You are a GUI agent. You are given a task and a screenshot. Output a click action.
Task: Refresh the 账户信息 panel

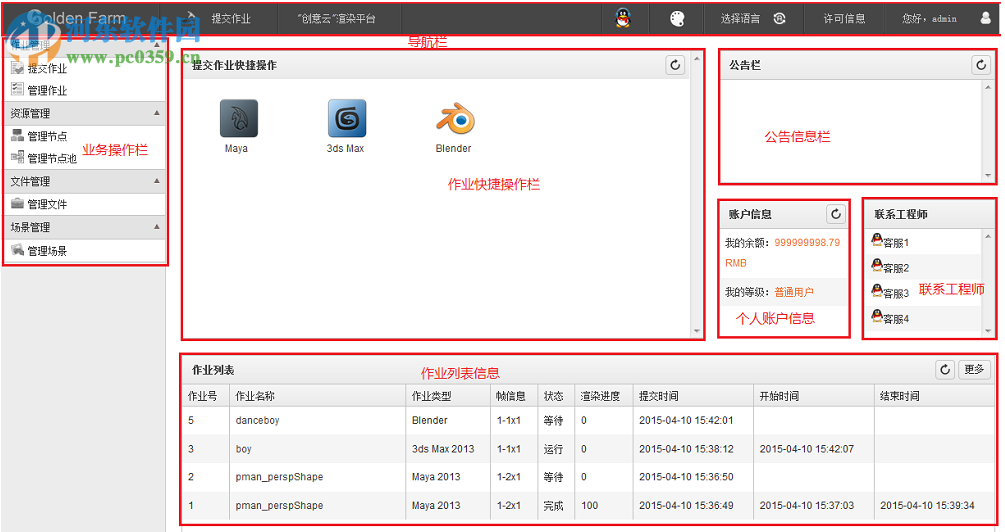pyautogui.click(x=836, y=214)
